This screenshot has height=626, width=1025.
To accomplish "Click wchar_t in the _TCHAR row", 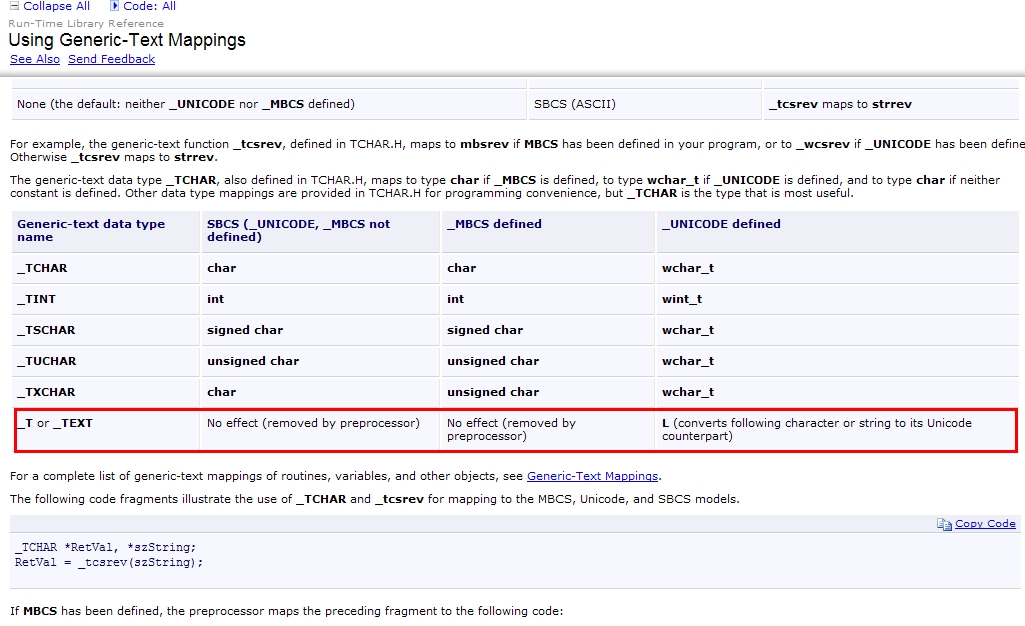I will point(688,268).
